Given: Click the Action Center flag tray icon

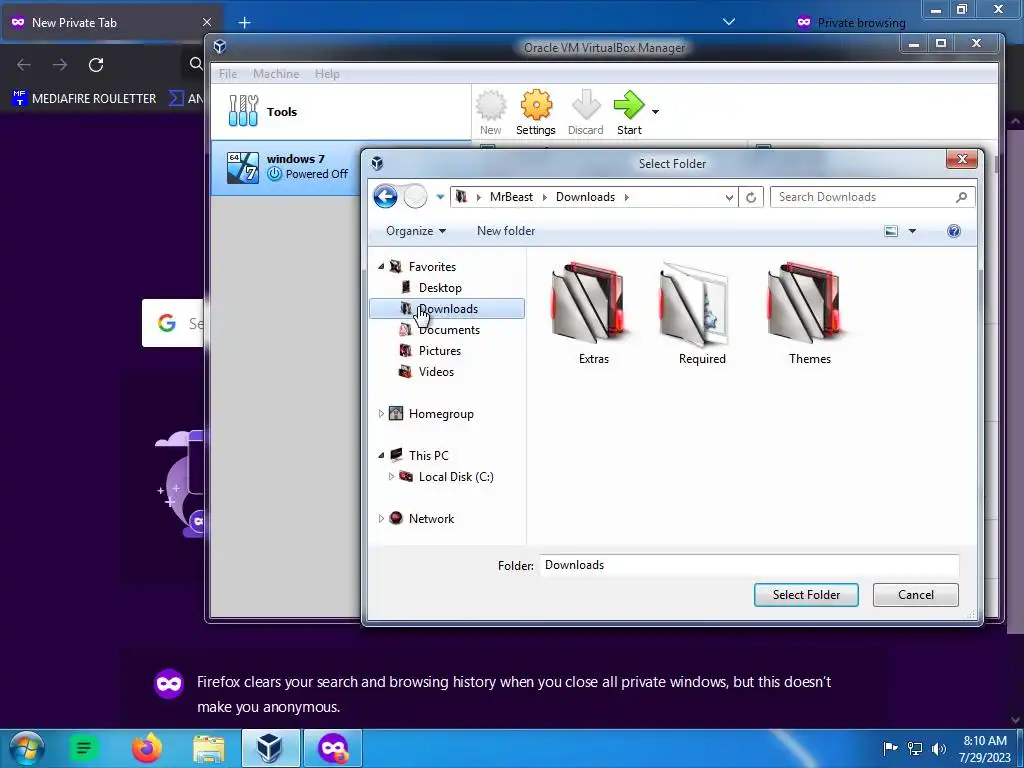Looking at the screenshot, I should 890,749.
